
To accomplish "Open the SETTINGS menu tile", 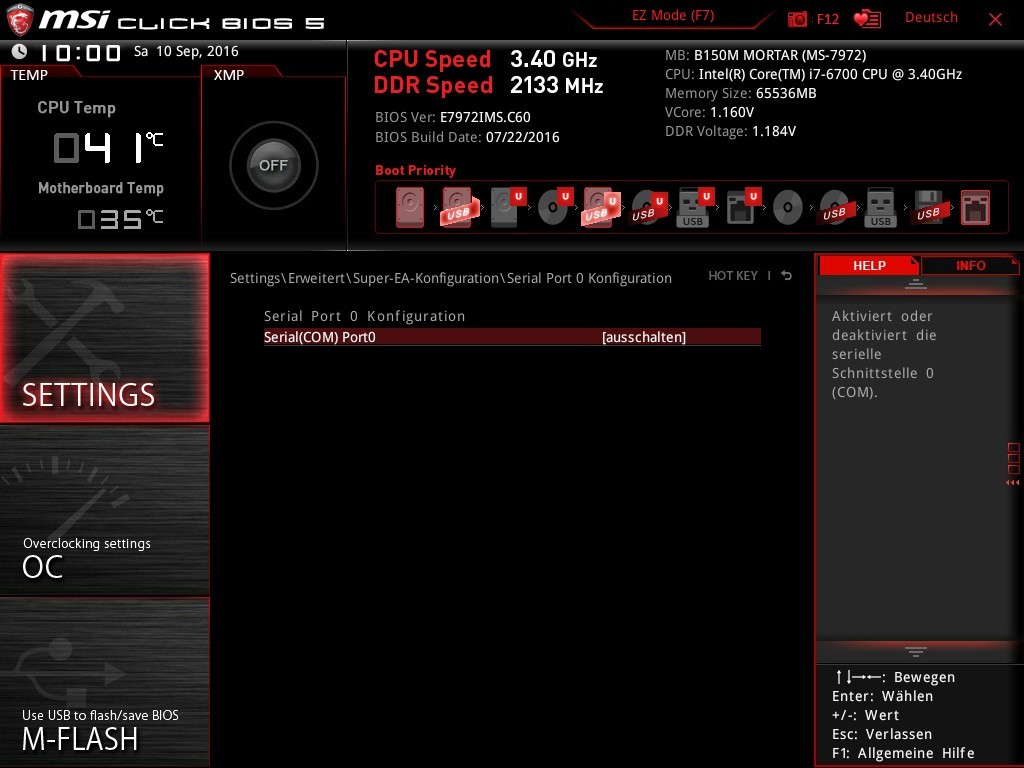I will pos(105,338).
